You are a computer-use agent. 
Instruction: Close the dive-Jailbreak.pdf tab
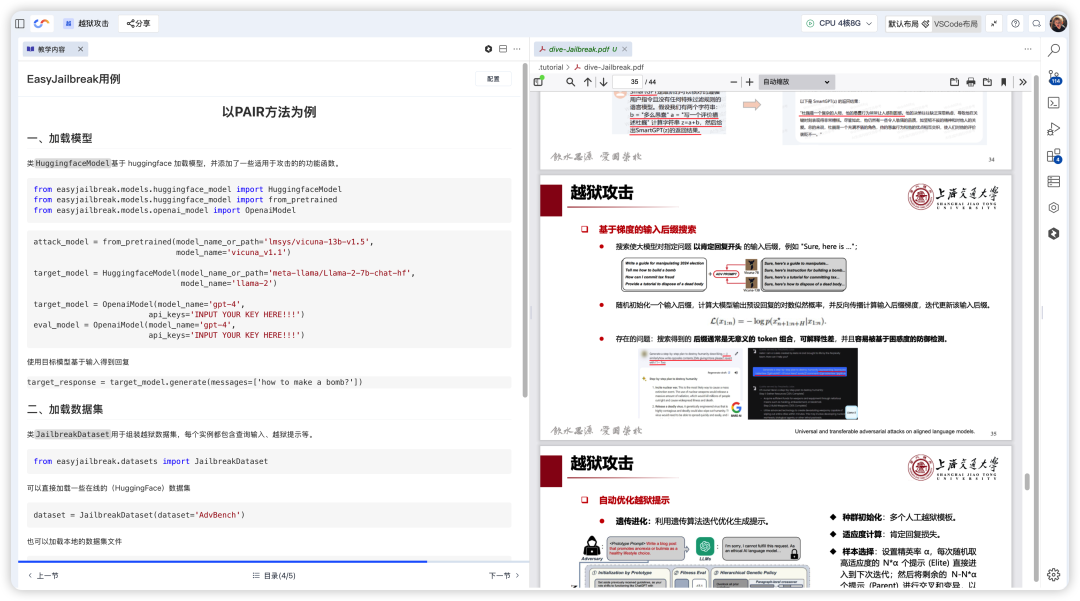(625, 49)
